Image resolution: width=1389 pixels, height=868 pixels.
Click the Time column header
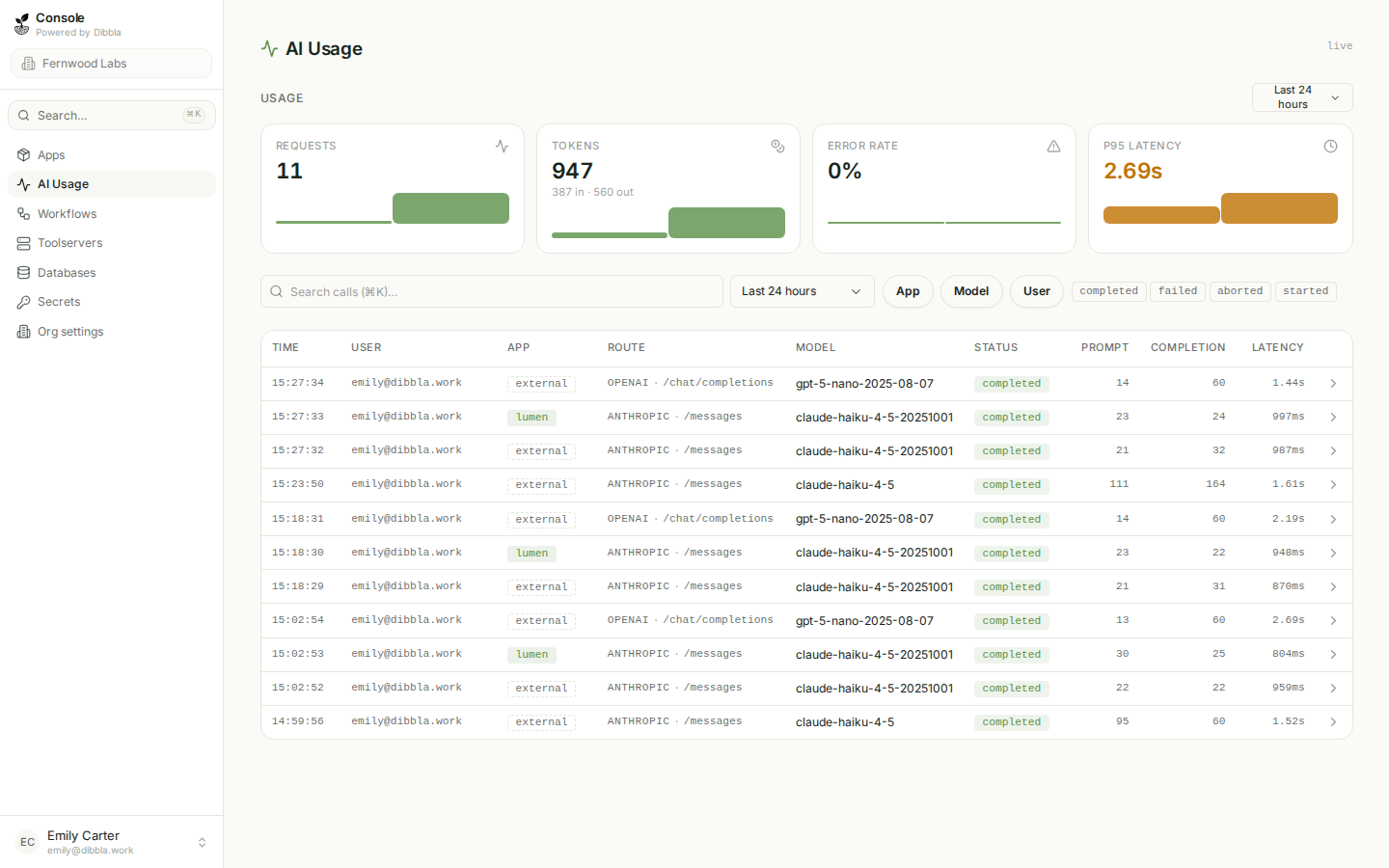click(x=286, y=348)
